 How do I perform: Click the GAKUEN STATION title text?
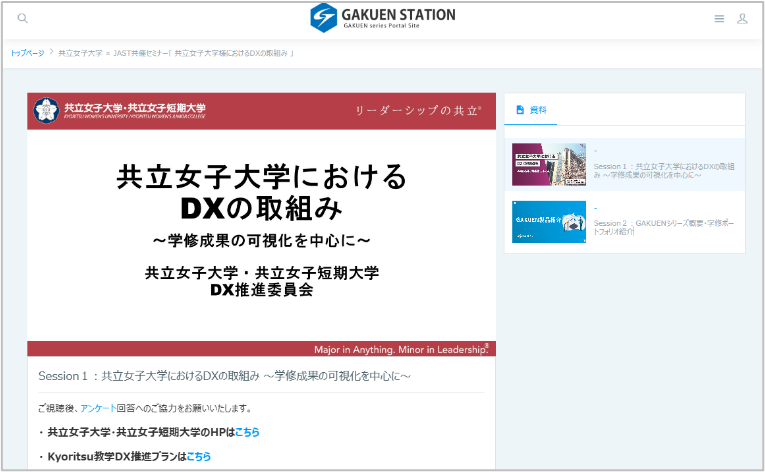[x=398, y=15]
